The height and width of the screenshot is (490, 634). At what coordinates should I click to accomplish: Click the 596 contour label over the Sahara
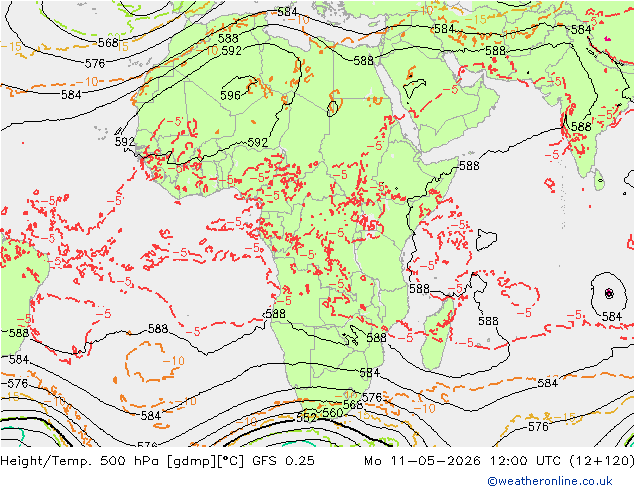tap(230, 95)
